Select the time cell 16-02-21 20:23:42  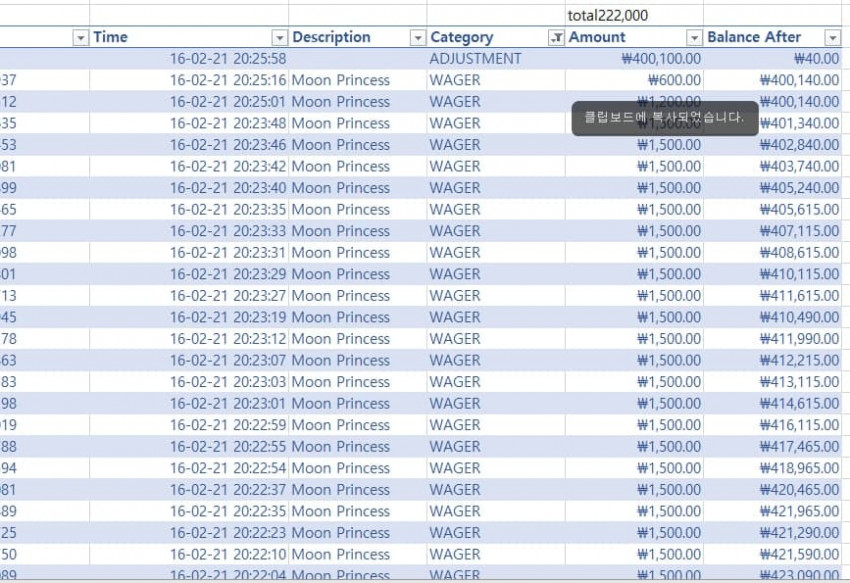click(189, 166)
